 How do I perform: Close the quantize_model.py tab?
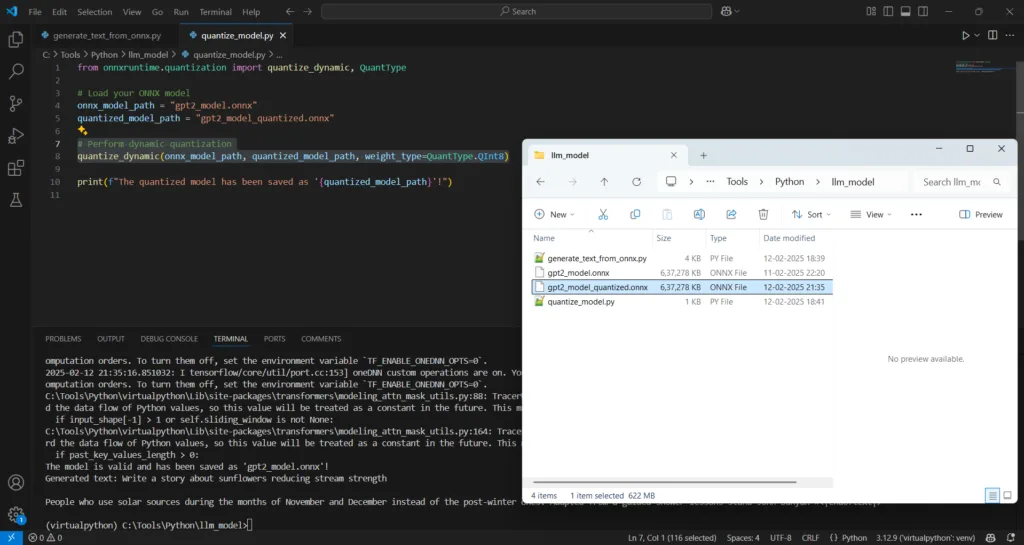coord(283,35)
